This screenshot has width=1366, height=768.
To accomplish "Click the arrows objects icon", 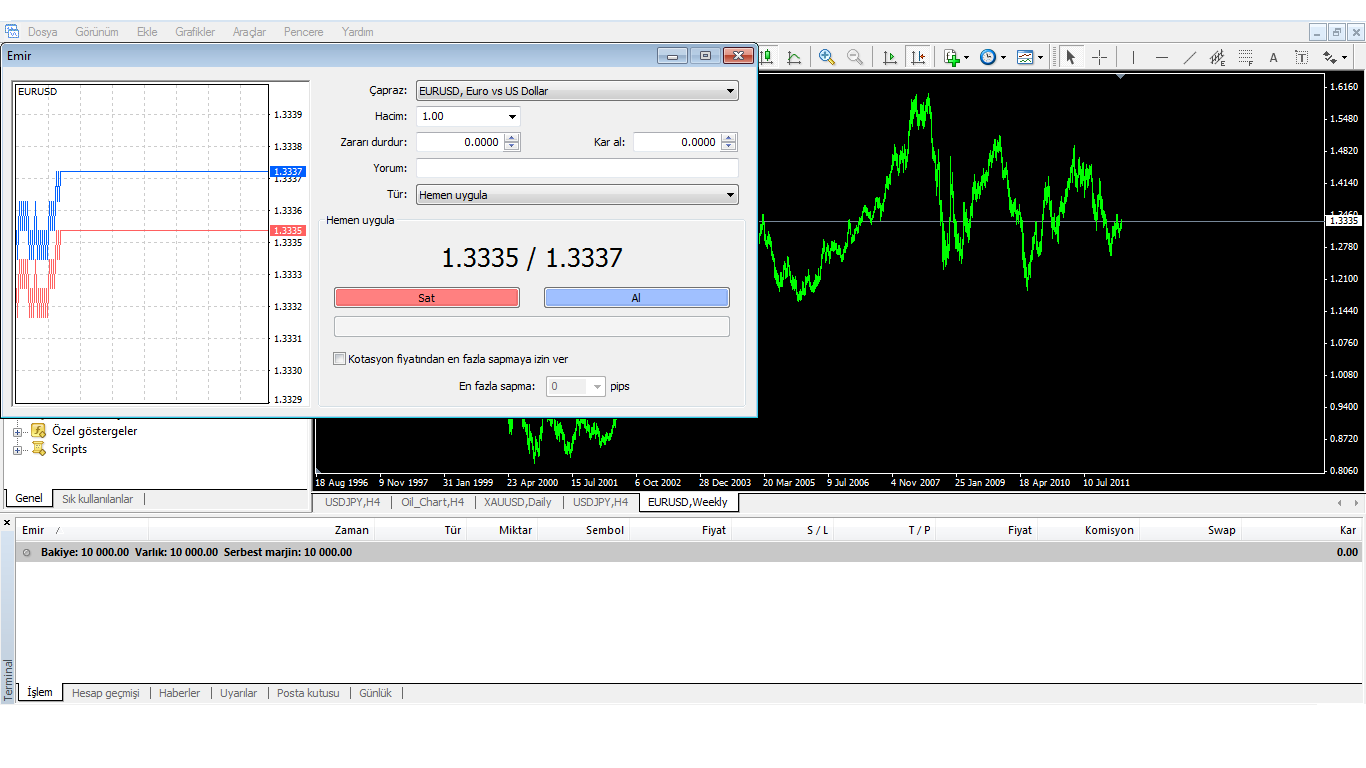I will coord(1331,57).
